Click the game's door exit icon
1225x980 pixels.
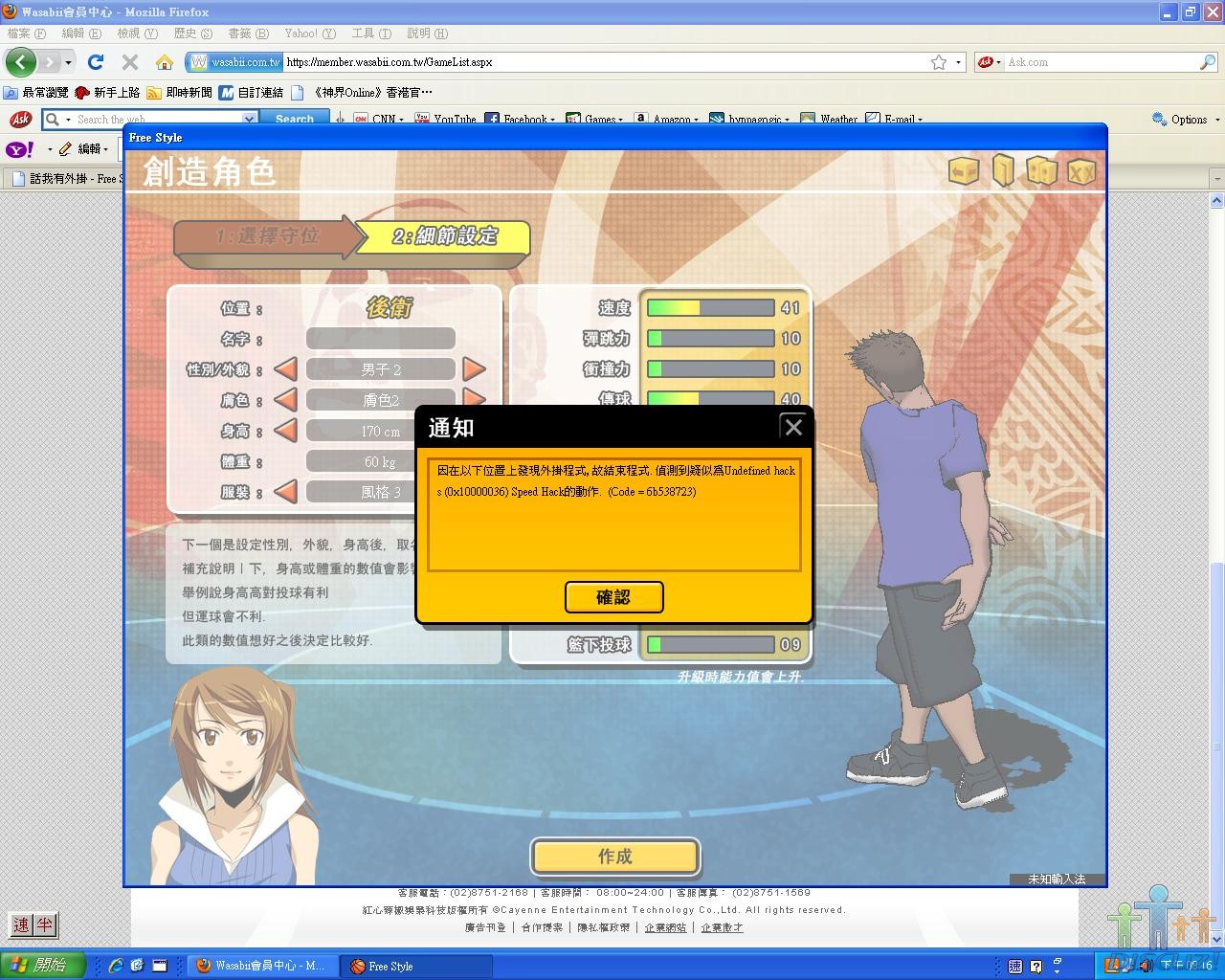1002,170
